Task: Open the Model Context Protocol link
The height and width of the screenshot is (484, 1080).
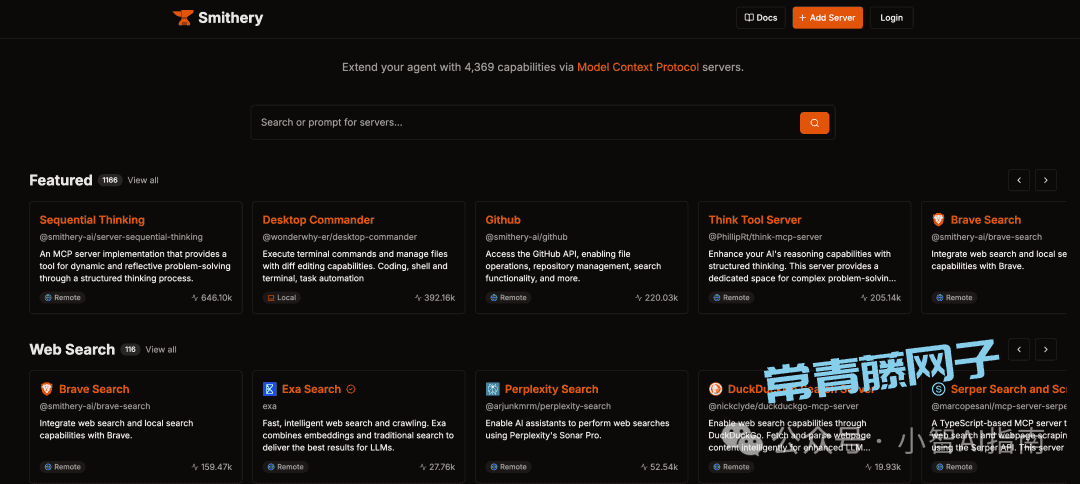Action: point(638,67)
